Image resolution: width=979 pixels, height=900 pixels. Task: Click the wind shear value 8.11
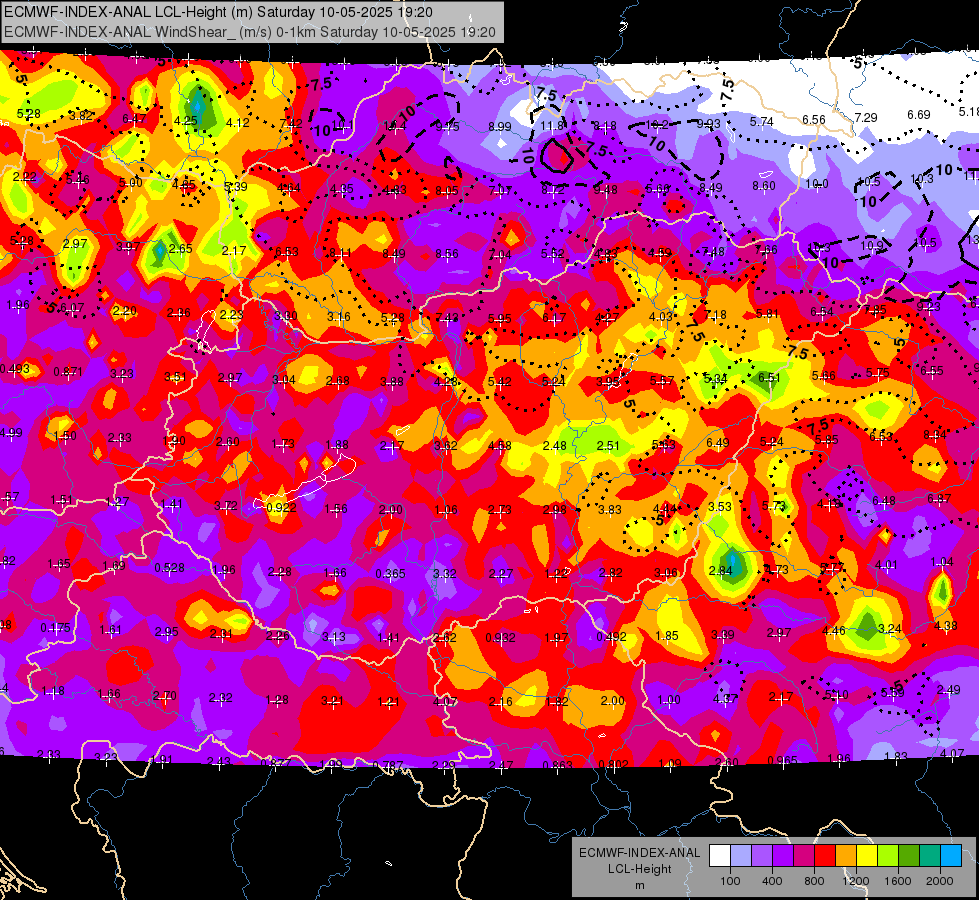coord(340,254)
